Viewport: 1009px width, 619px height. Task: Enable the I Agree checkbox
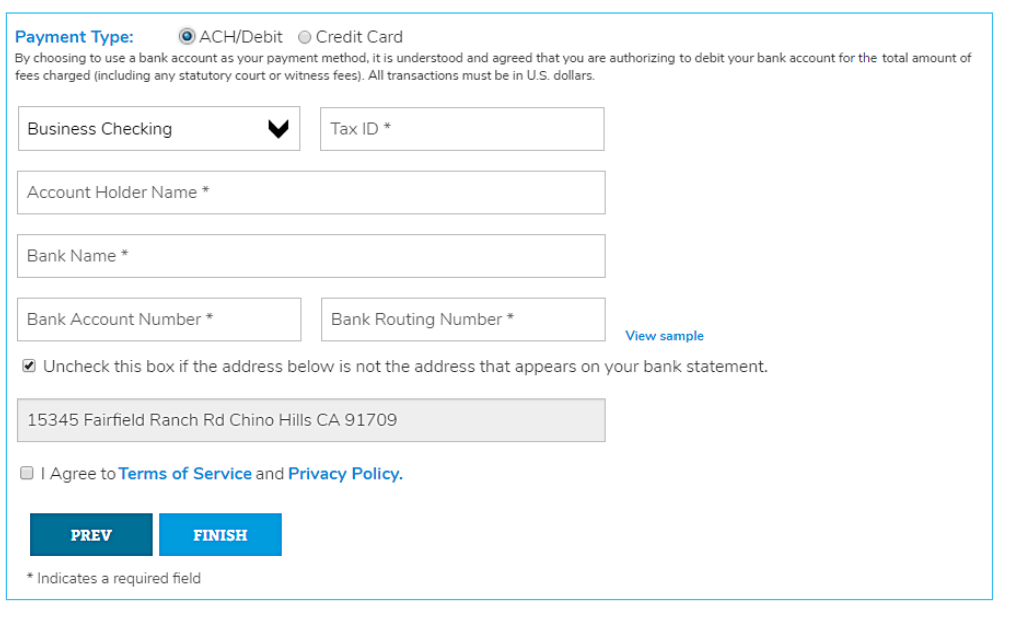28,472
